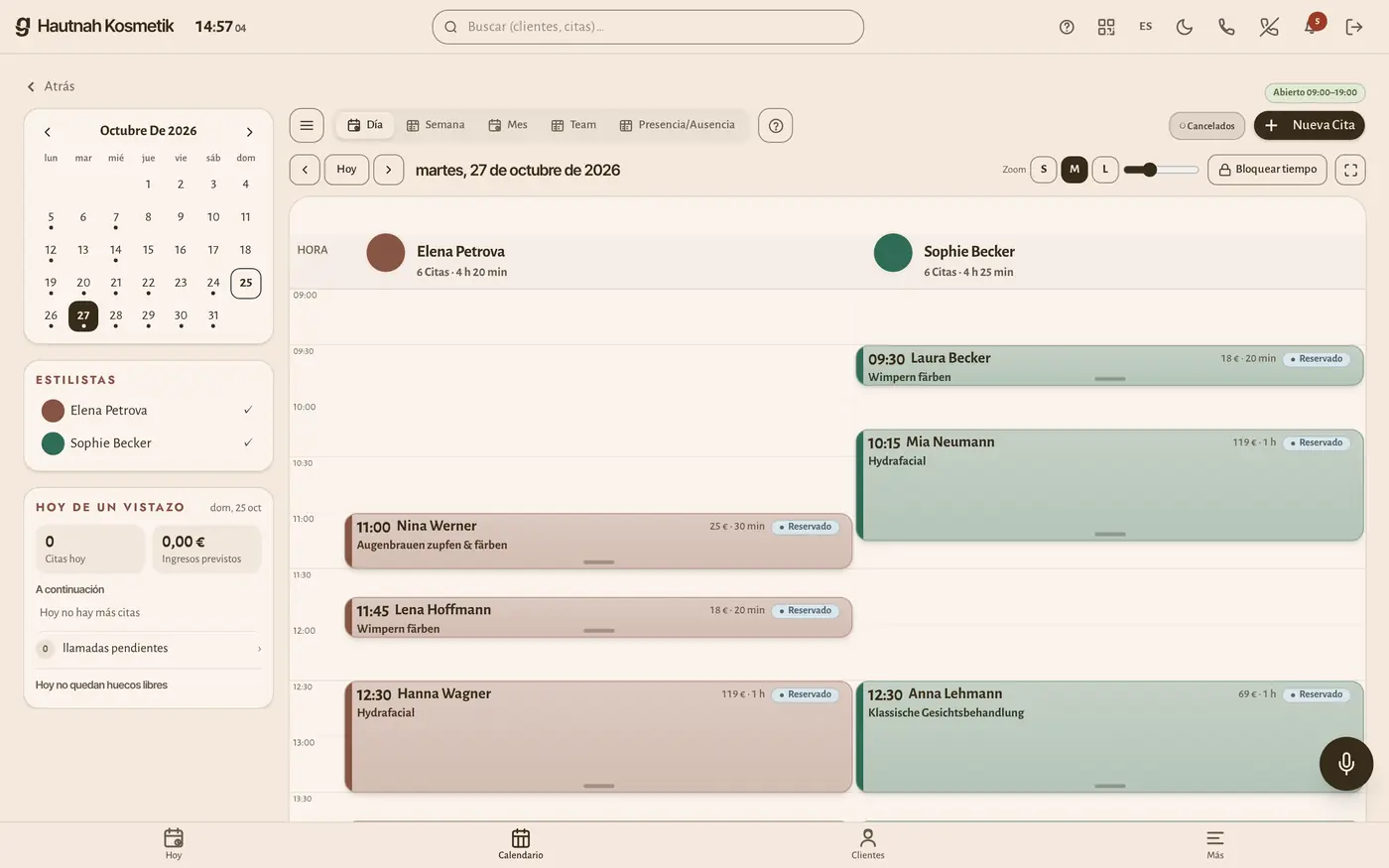Open the QR code icon
1389x868 pixels.
[1106, 27]
